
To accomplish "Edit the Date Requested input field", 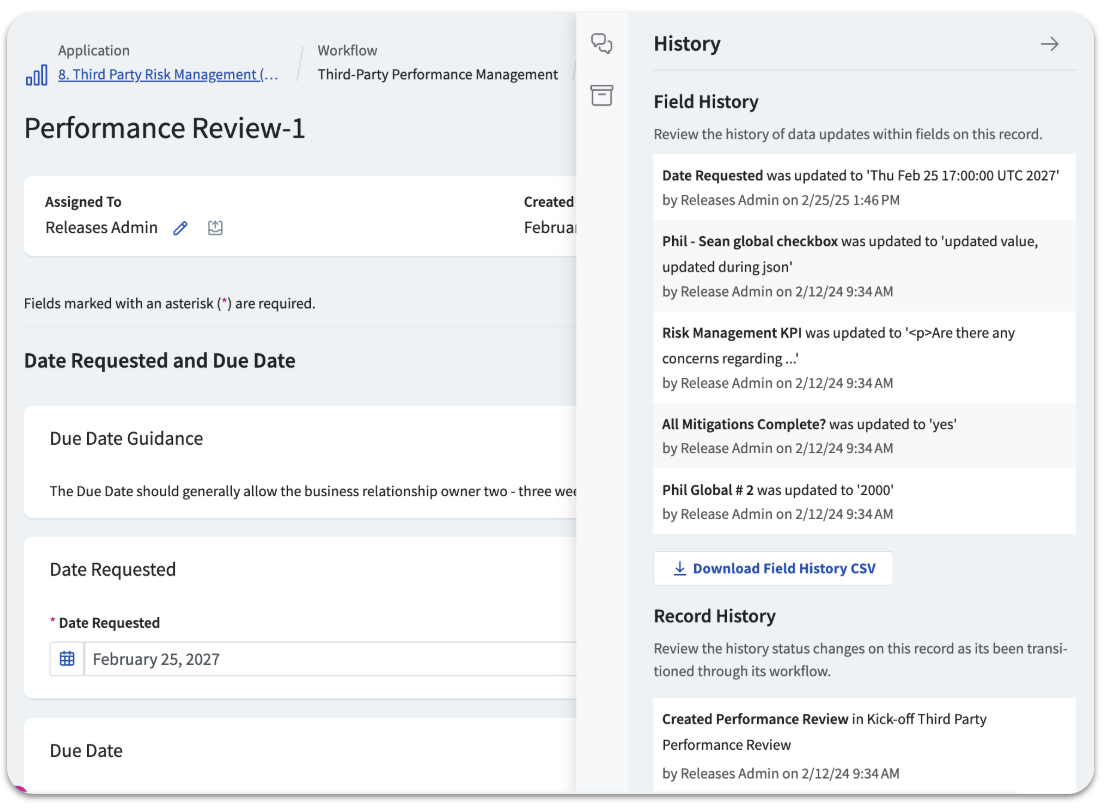I will coord(330,659).
